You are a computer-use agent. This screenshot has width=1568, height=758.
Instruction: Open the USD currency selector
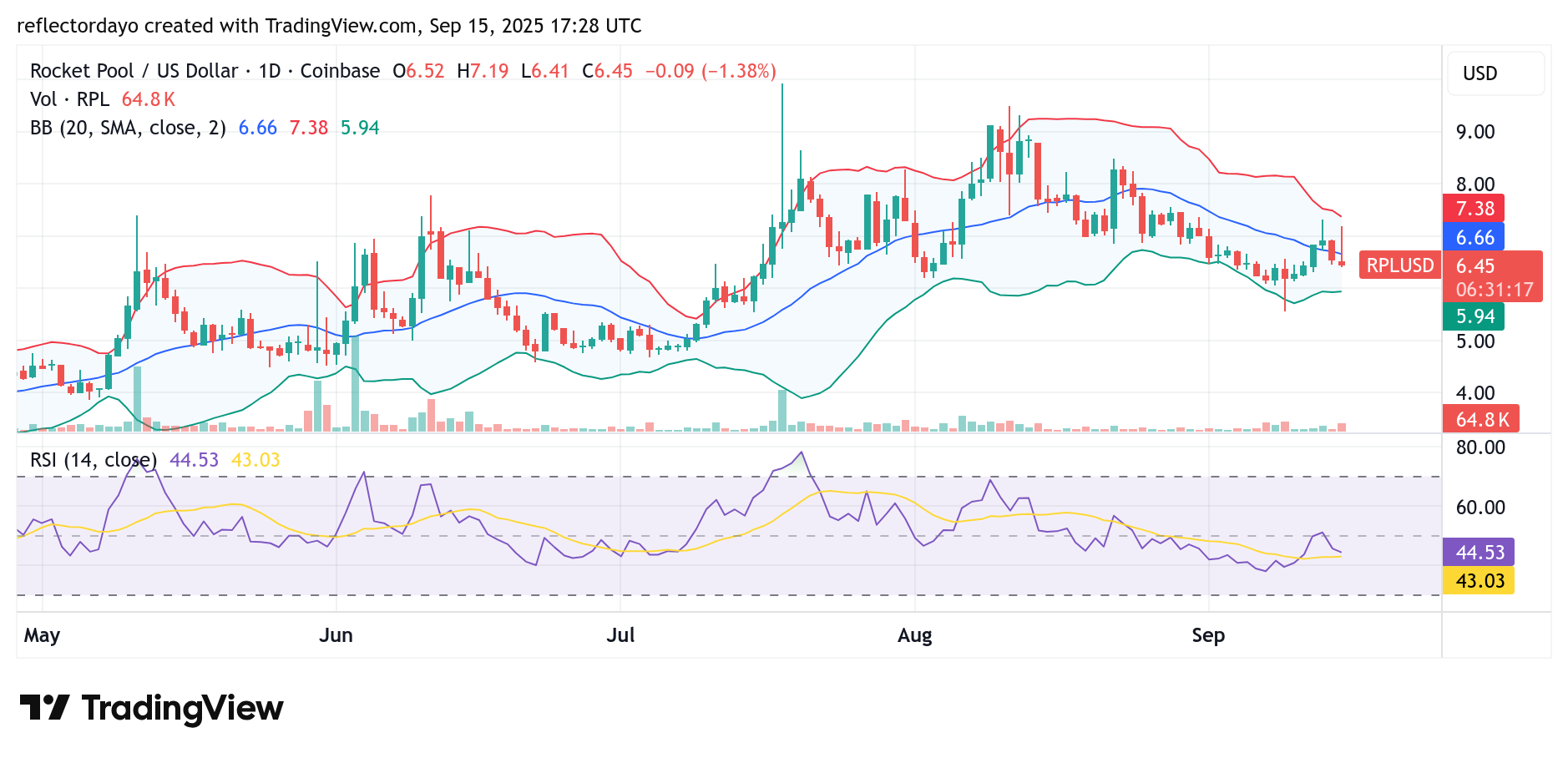coord(1495,73)
